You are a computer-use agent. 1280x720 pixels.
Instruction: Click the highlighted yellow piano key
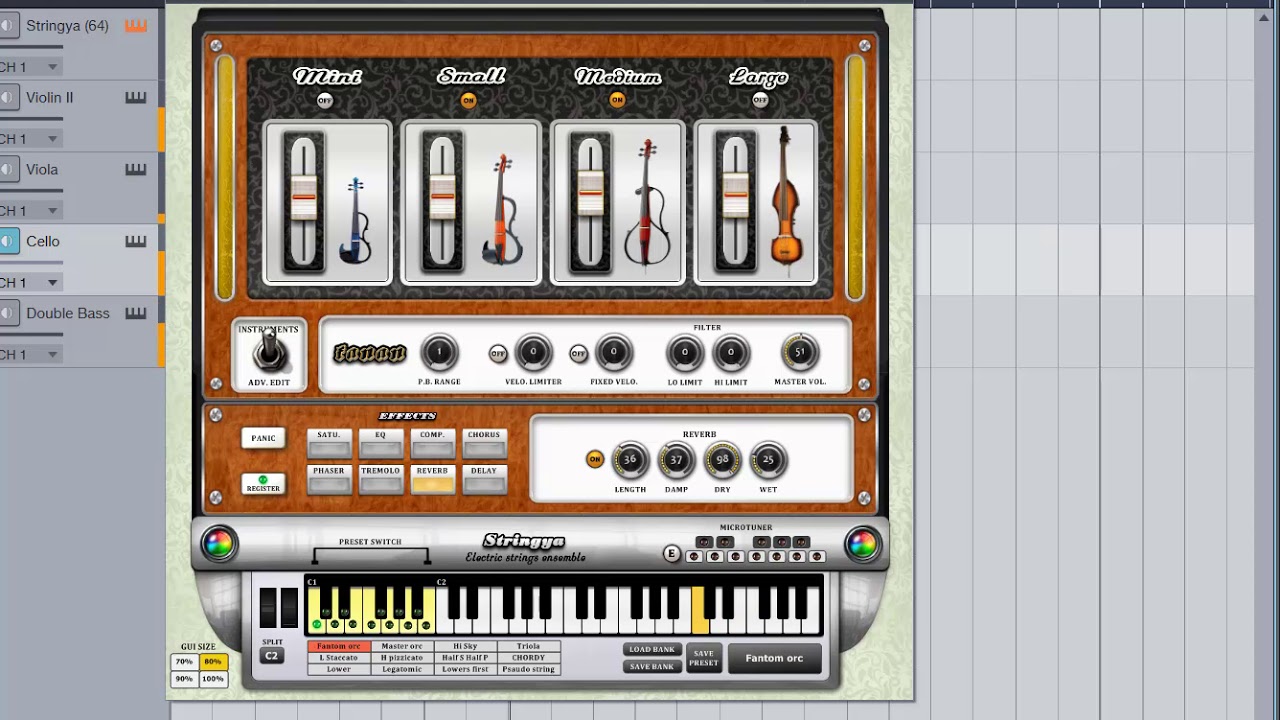(x=700, y=609)
